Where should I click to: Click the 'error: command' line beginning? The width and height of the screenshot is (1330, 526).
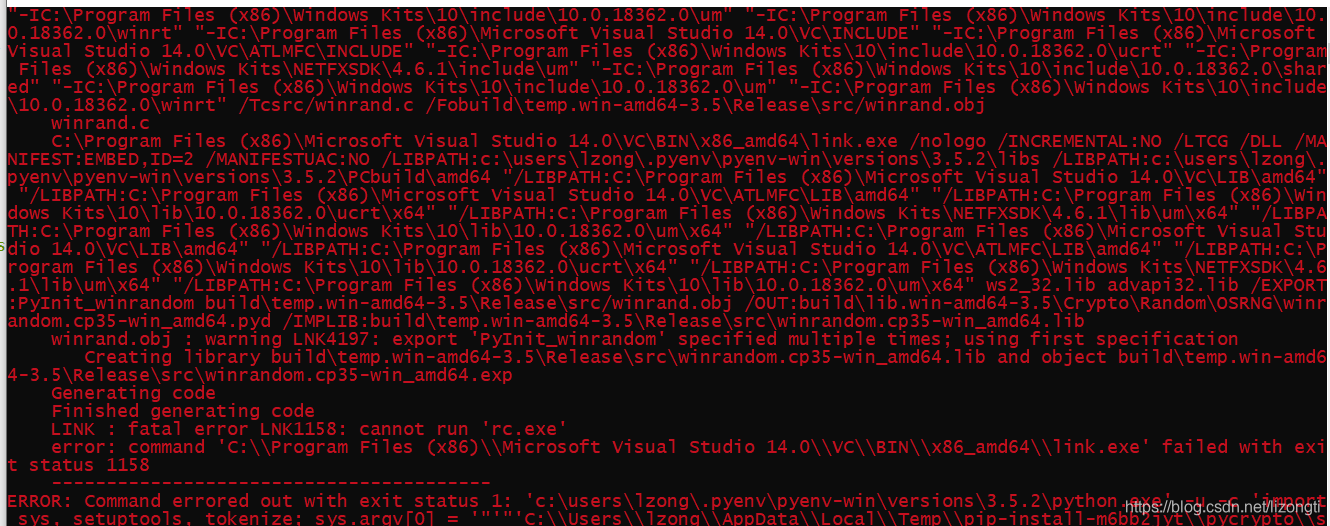[128, 447]
